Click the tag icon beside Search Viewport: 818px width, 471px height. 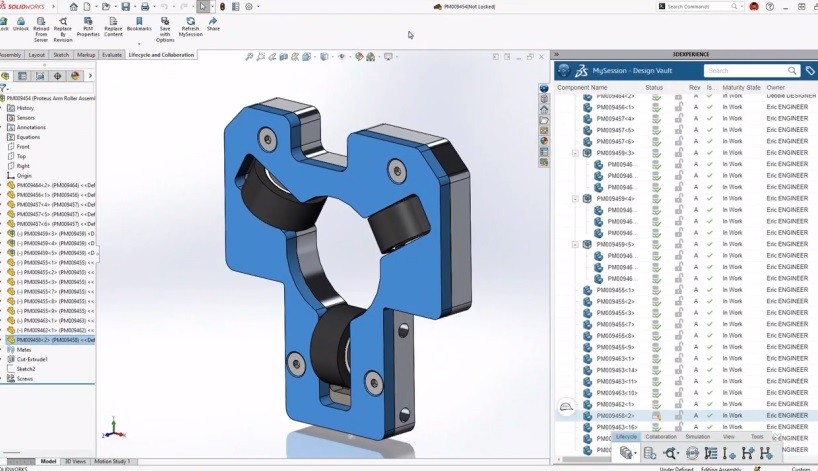click(x=810, y=70)
